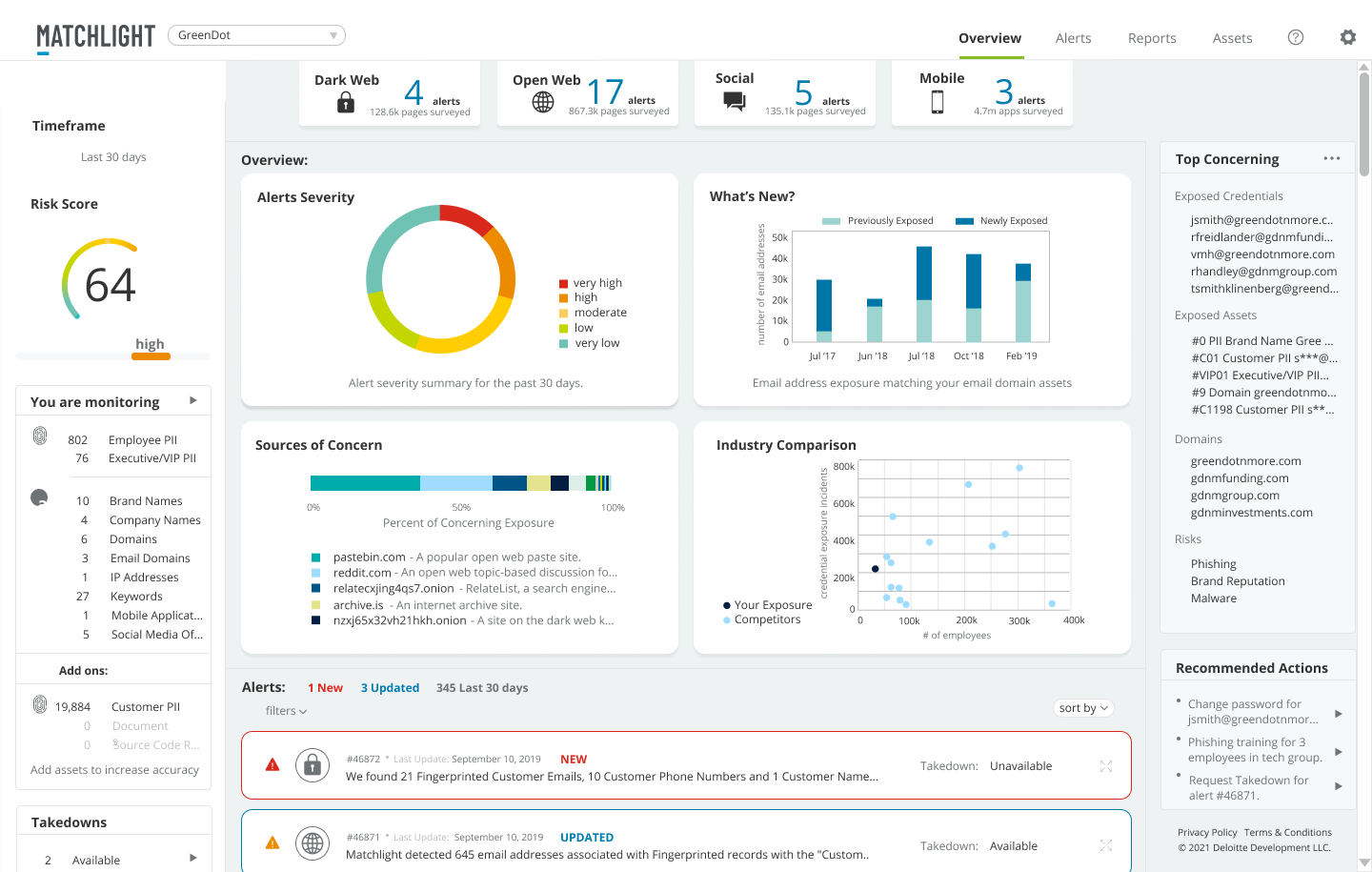Open Terms & Conditions link

point(1288,832)
